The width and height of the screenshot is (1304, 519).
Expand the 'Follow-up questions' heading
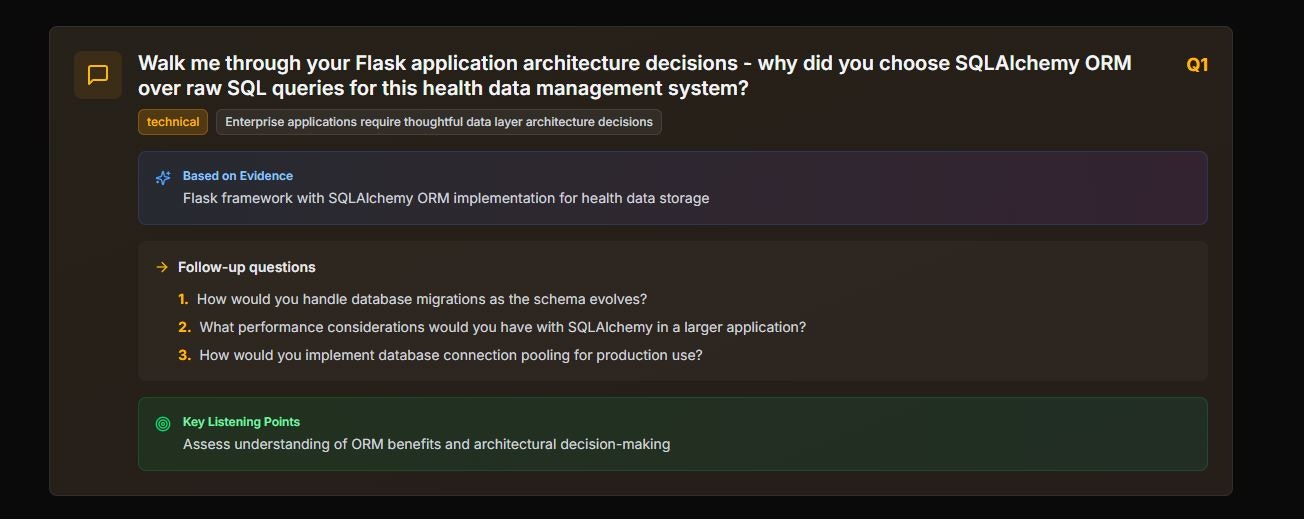246,267
